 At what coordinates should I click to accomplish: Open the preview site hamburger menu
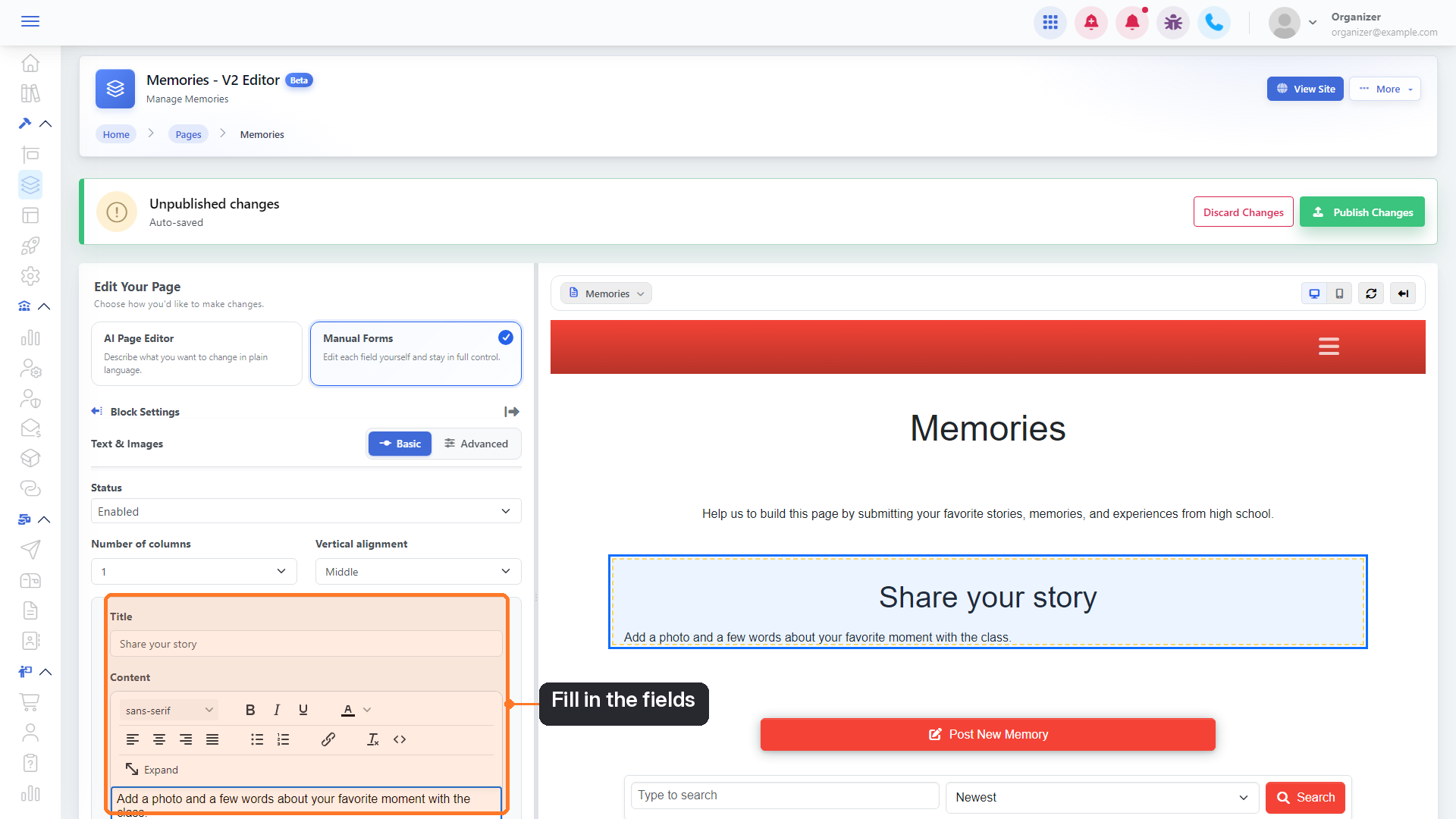[1329, 347]
